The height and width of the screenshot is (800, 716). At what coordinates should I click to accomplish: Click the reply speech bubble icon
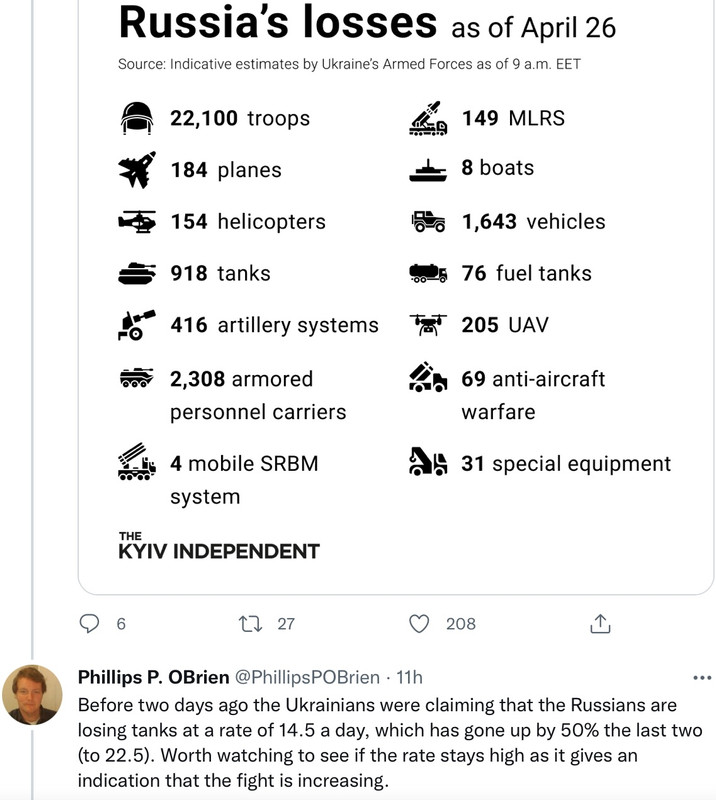90,623
